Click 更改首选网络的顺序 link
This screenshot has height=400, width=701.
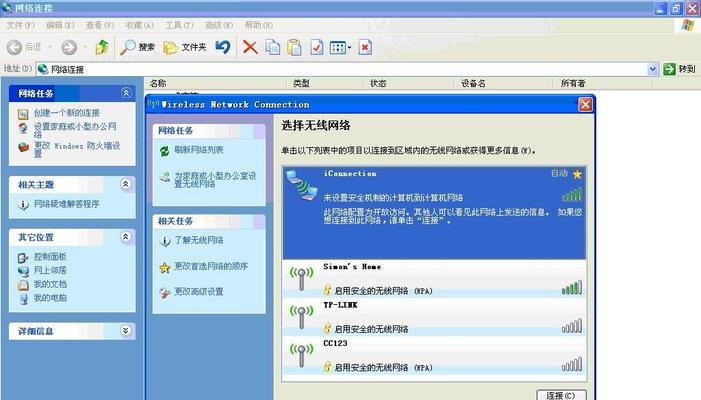tap(211, 266)
